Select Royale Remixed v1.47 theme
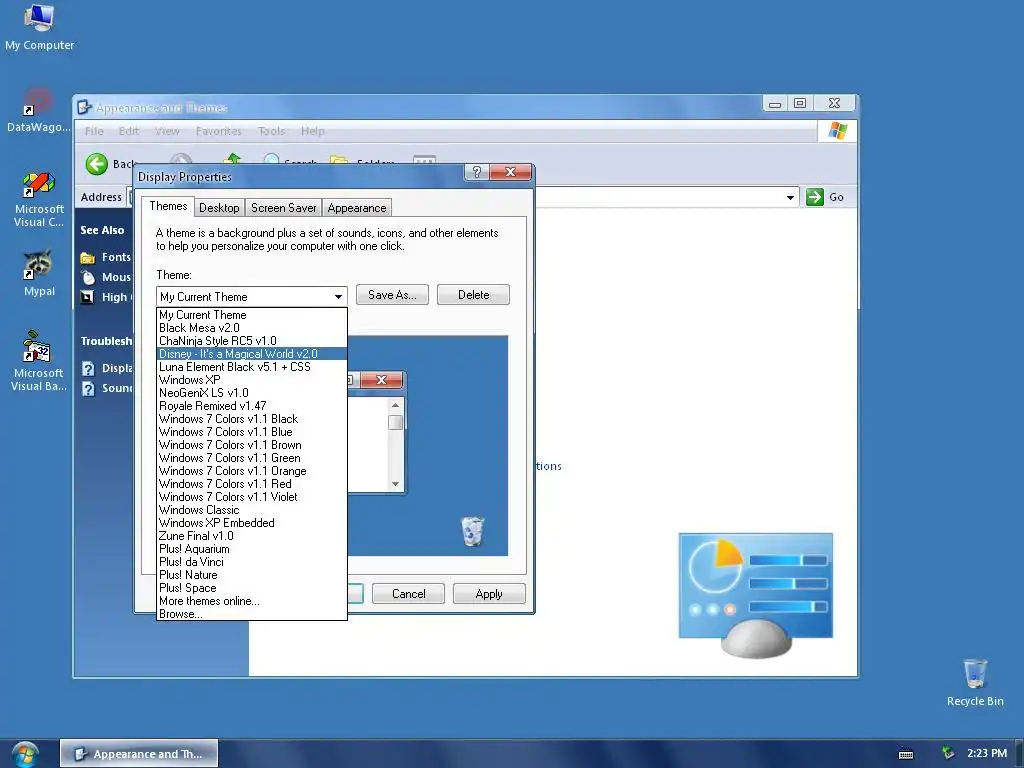The width and height of the screenshot is (1024, 768). coord(251,406)
